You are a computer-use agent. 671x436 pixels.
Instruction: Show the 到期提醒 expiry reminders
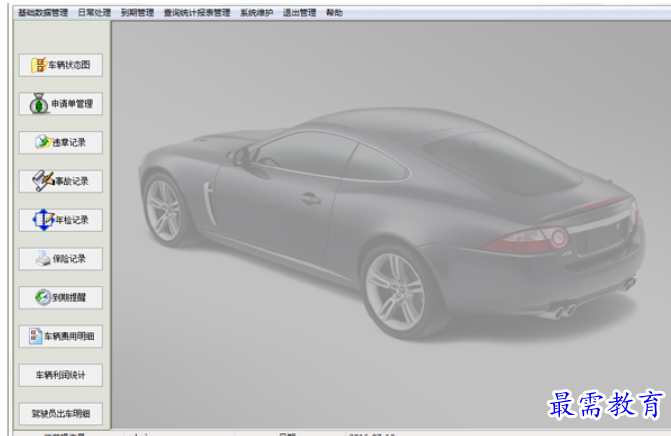point(61,297)
